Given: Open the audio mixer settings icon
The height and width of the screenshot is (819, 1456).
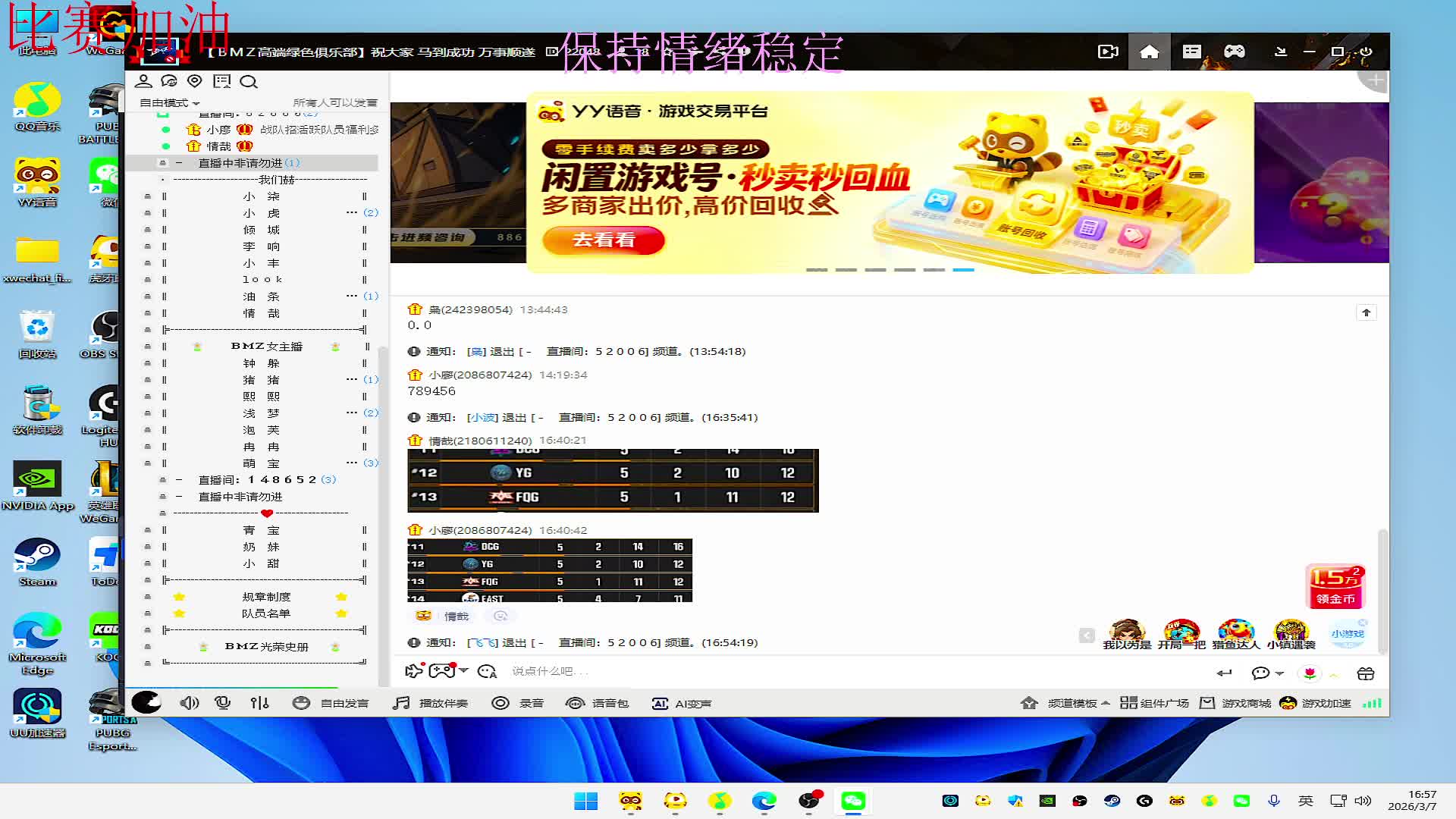Looking at the screenshot, I should pyautogui.click(x=259, y=703).
